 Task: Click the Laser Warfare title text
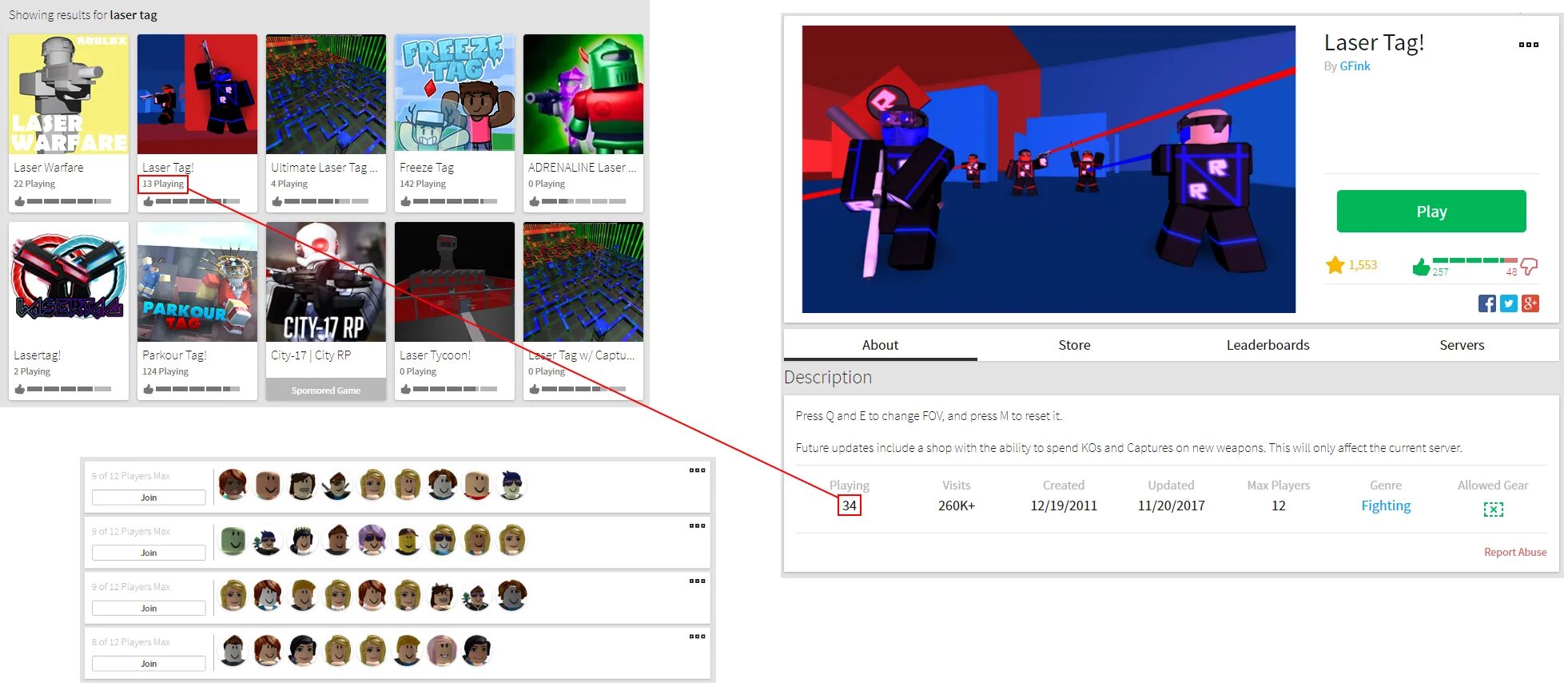point(49,168)
